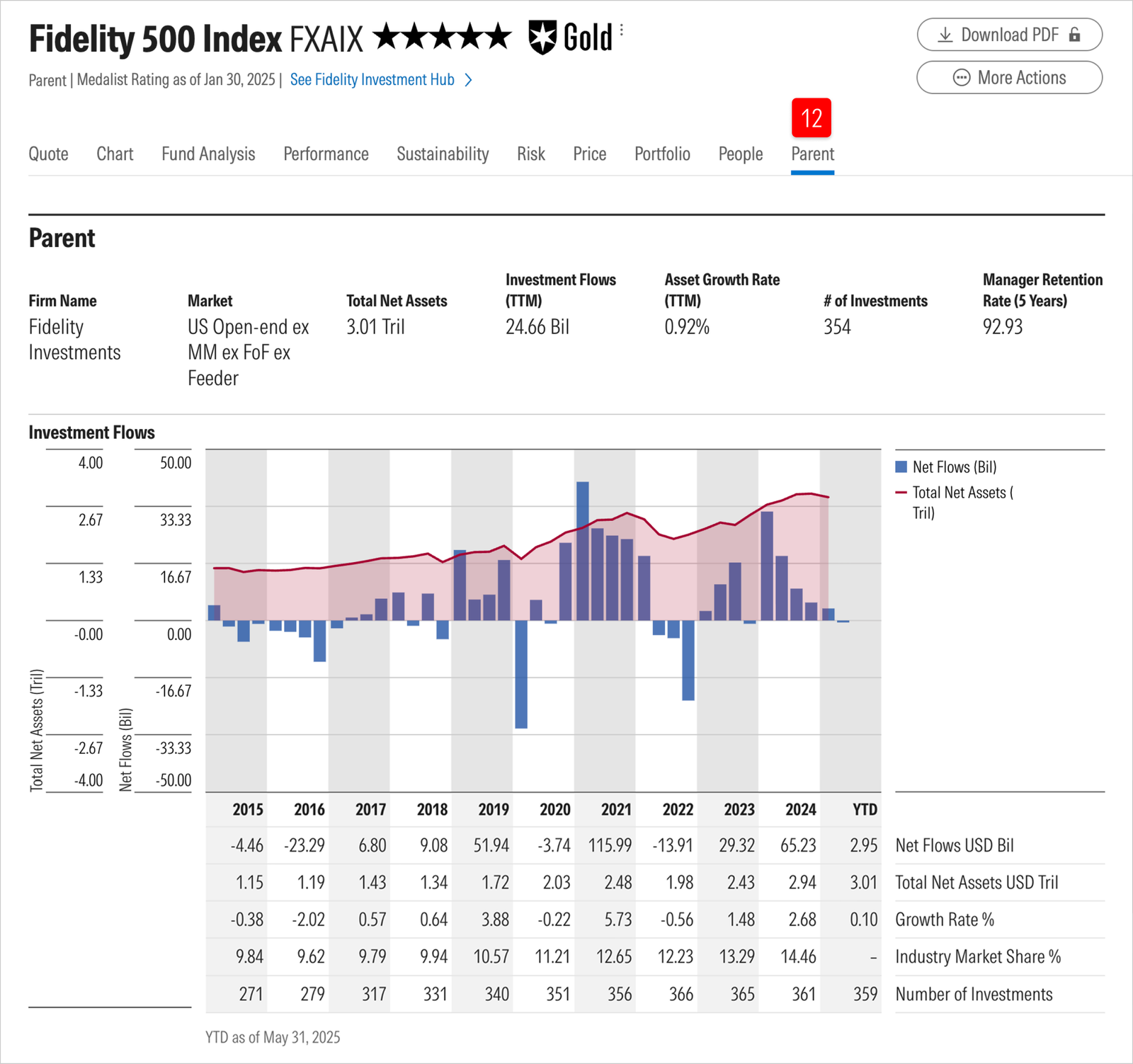This screenshot has height=1064, width=1133.
Task: Click the chevron after See Fidelity Investment Hub
Action: (468, 80)
